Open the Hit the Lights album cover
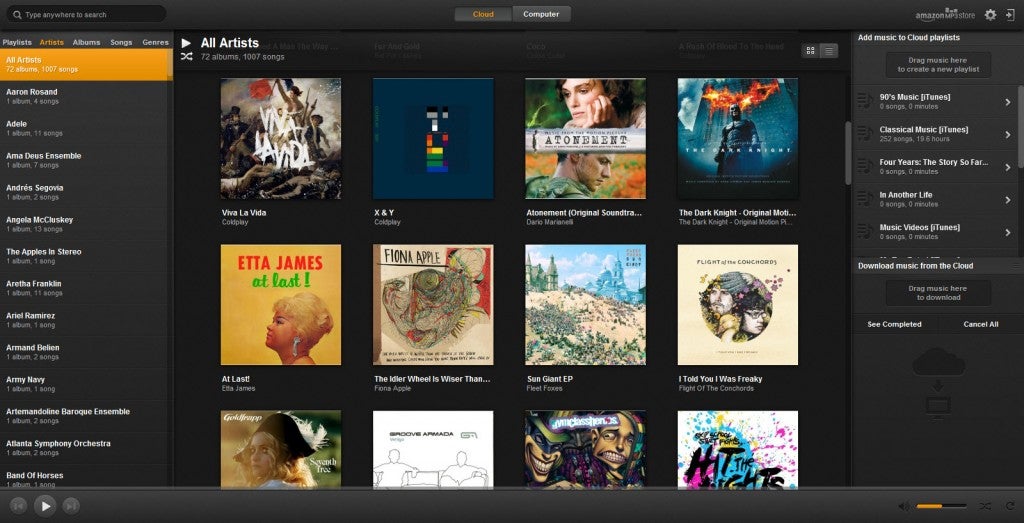Viewport: 1024px width, 523px height. pyautogui.click(x=738, y=449)
